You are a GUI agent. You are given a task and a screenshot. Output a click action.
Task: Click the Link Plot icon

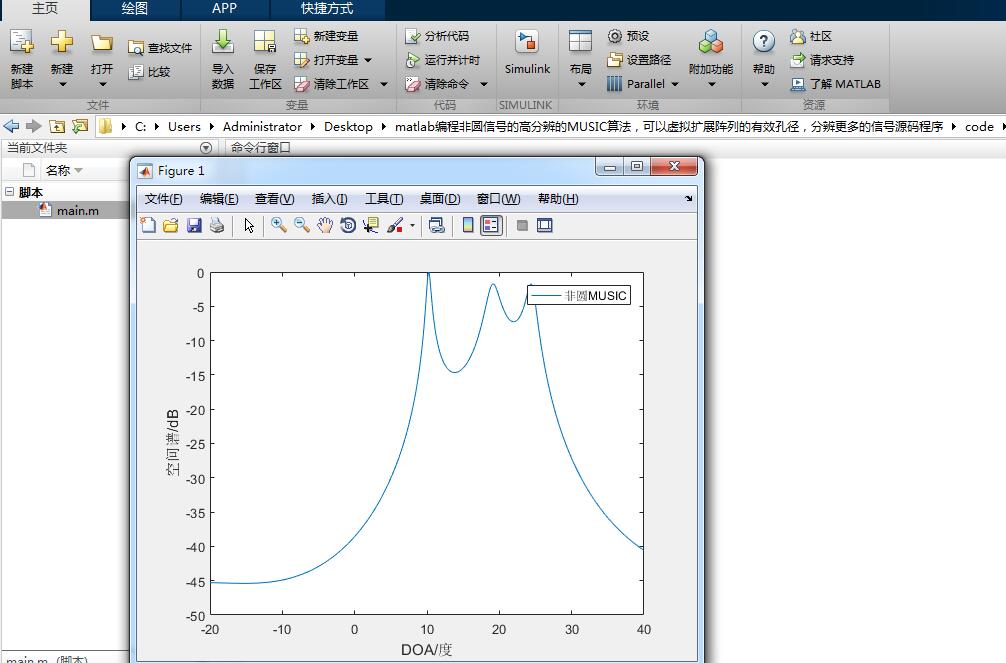pos(437,225)
